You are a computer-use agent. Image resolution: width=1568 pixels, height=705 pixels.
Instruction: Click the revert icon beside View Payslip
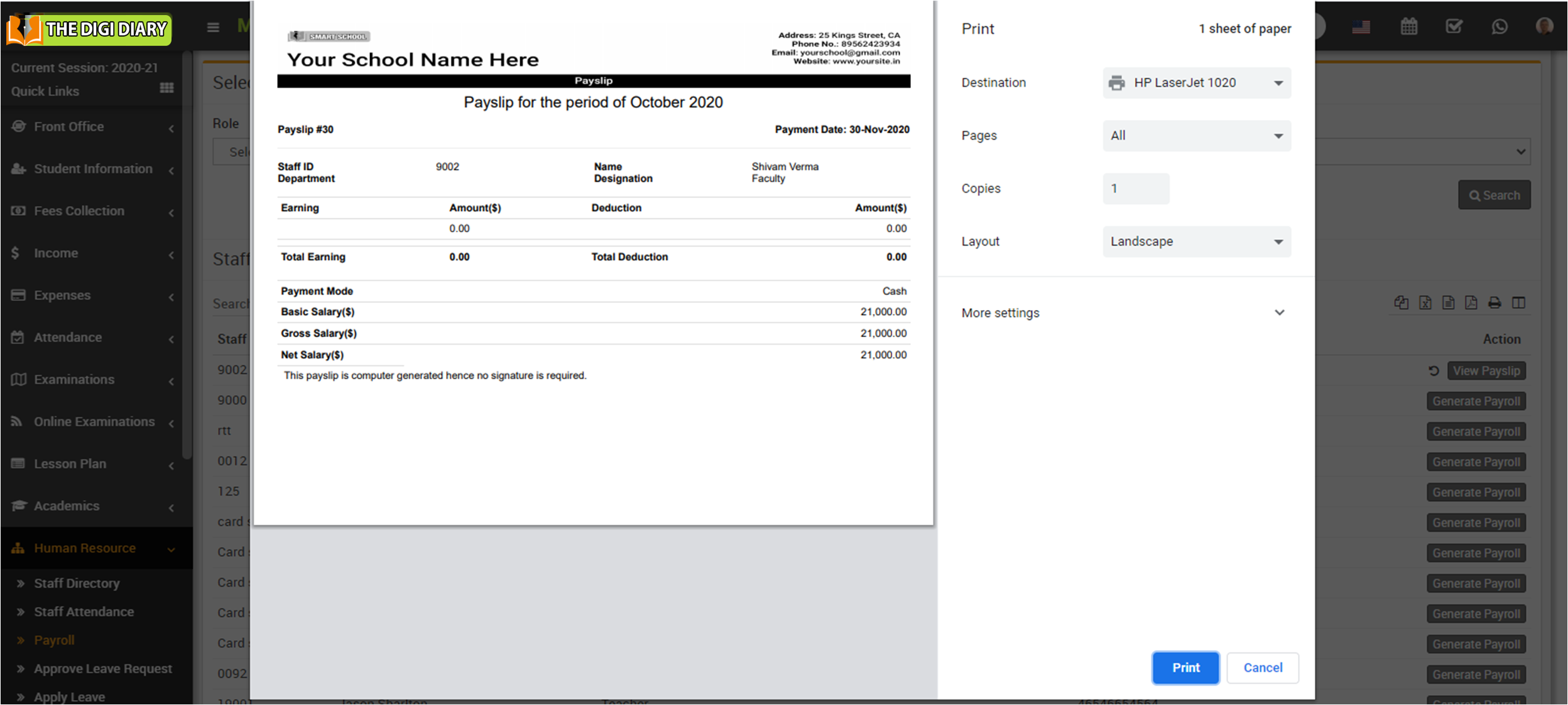tap(1434, 371)
